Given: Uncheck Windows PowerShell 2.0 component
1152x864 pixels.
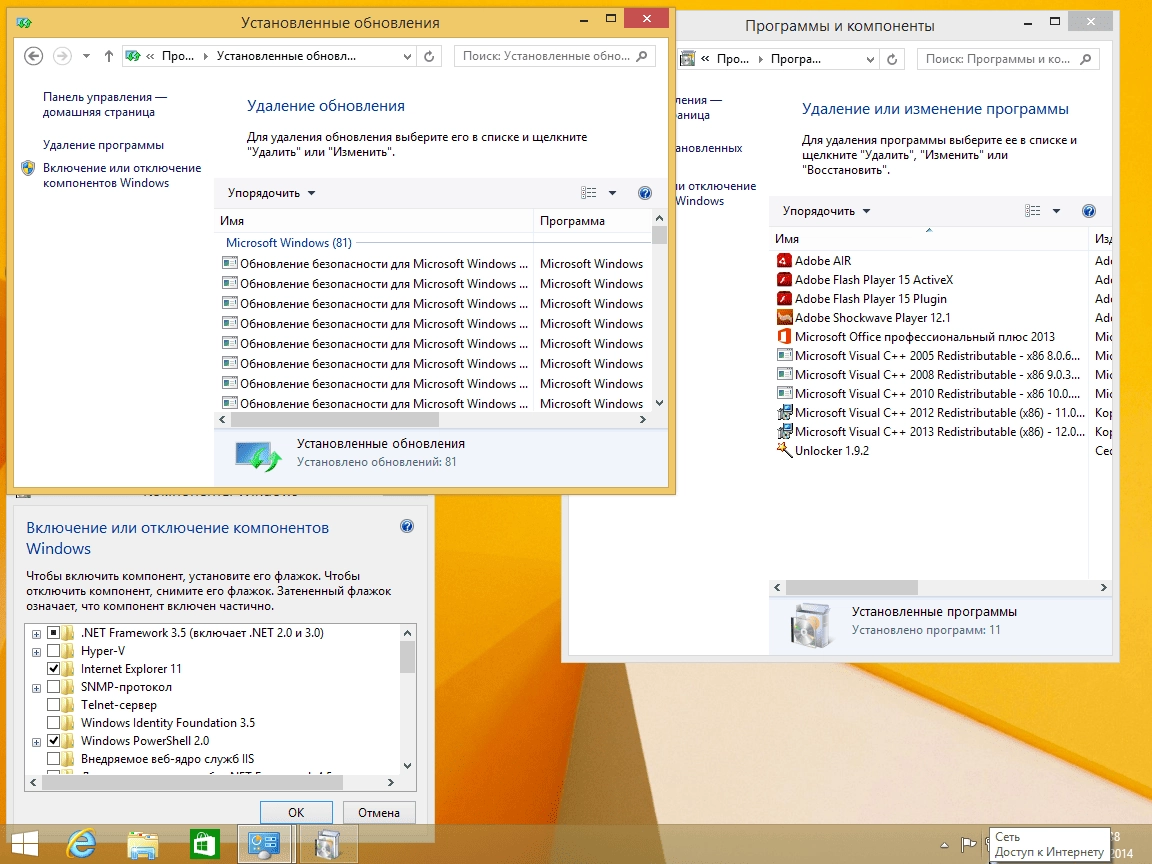Looking at the screenshot, I should click(54, 741).
